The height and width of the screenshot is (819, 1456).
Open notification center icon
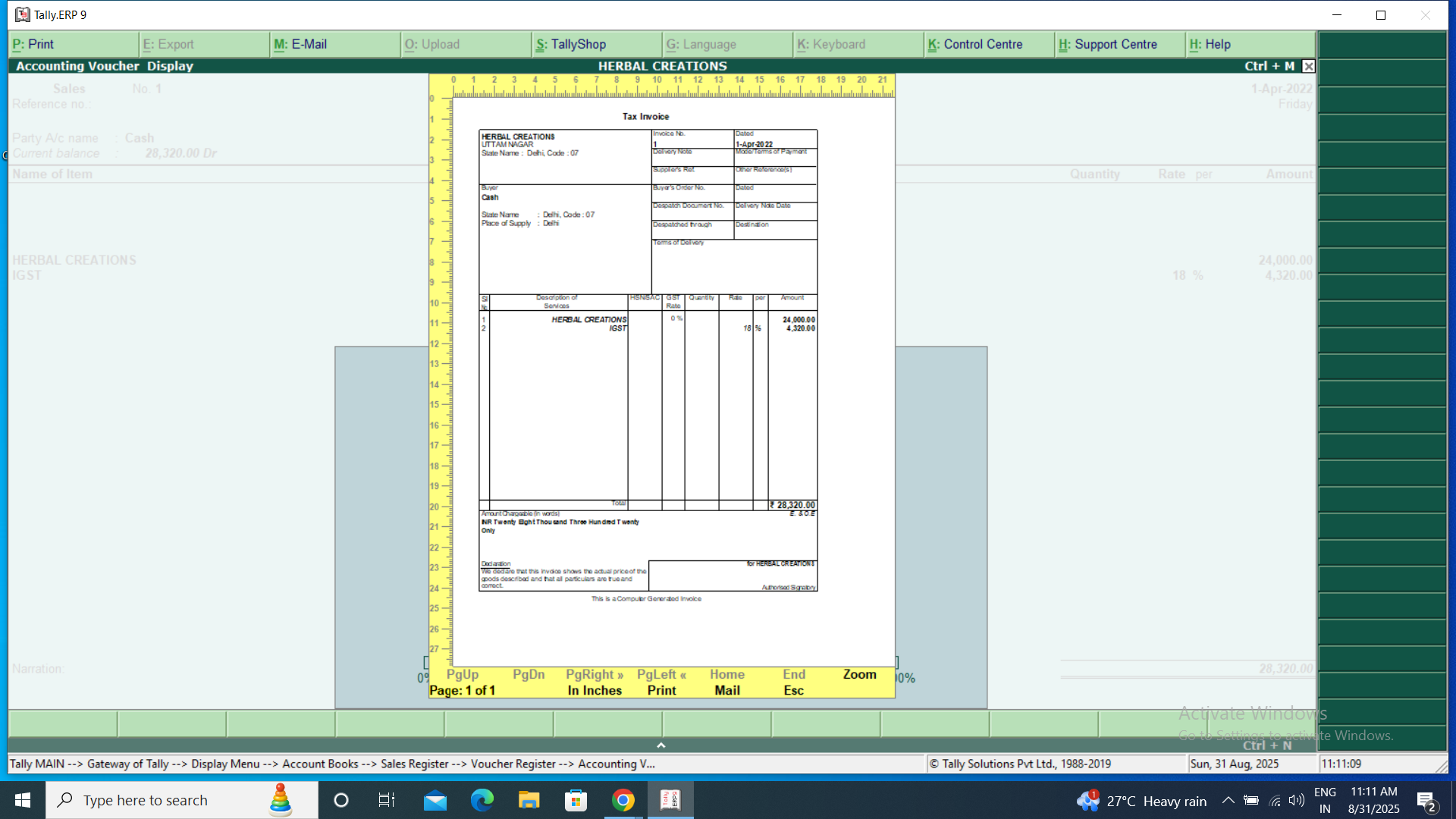coord(1426,801)
